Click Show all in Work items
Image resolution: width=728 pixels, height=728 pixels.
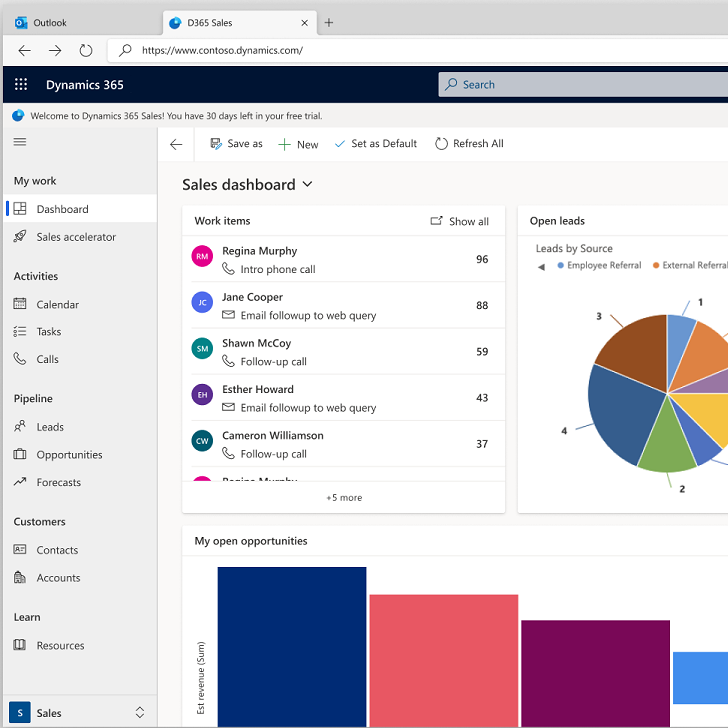[459, 221]
